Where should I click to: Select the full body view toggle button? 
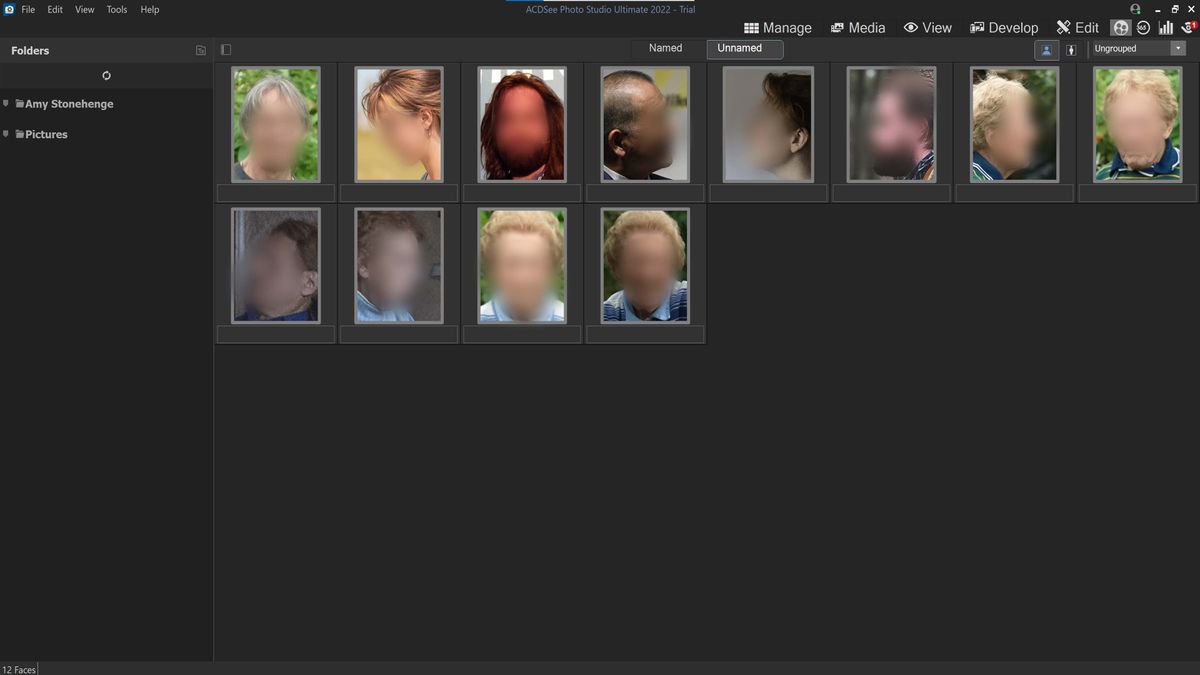tap(1071, 49)
